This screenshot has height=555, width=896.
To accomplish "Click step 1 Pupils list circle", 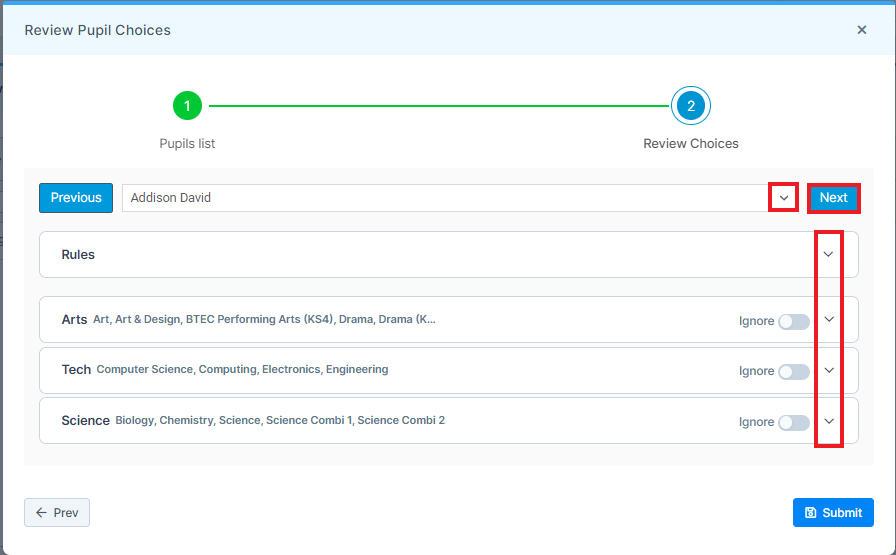I will pos(187,106).
